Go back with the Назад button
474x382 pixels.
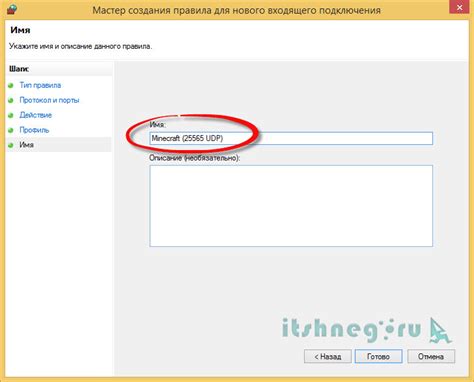click(x=328, y=356)
